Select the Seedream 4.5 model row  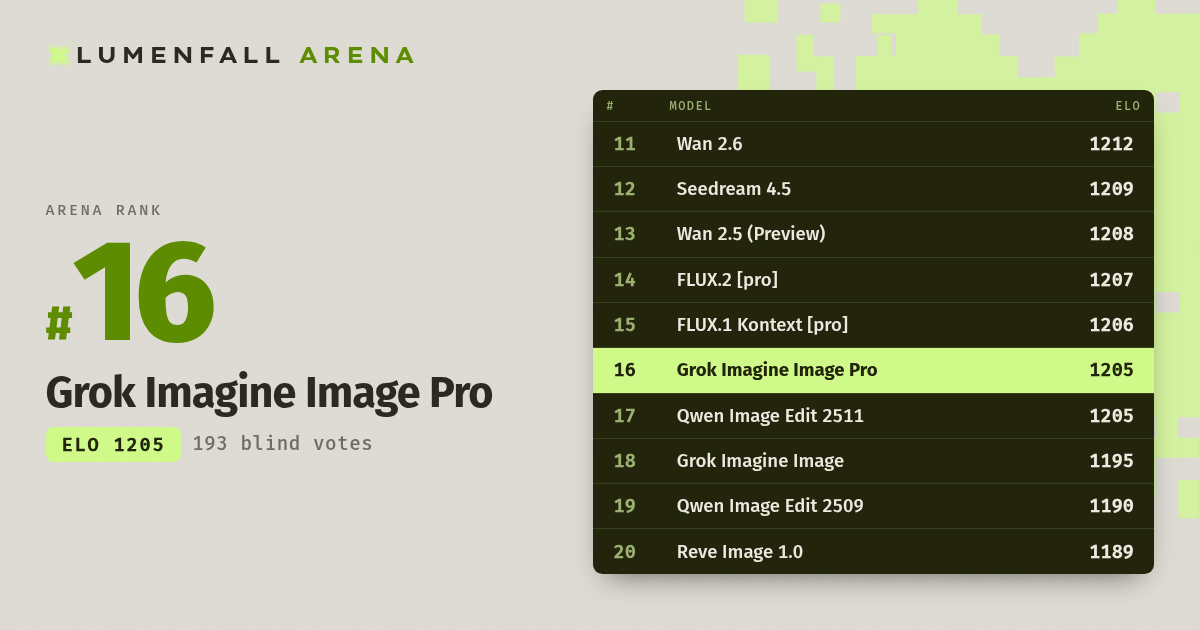[x=873, y=189]
